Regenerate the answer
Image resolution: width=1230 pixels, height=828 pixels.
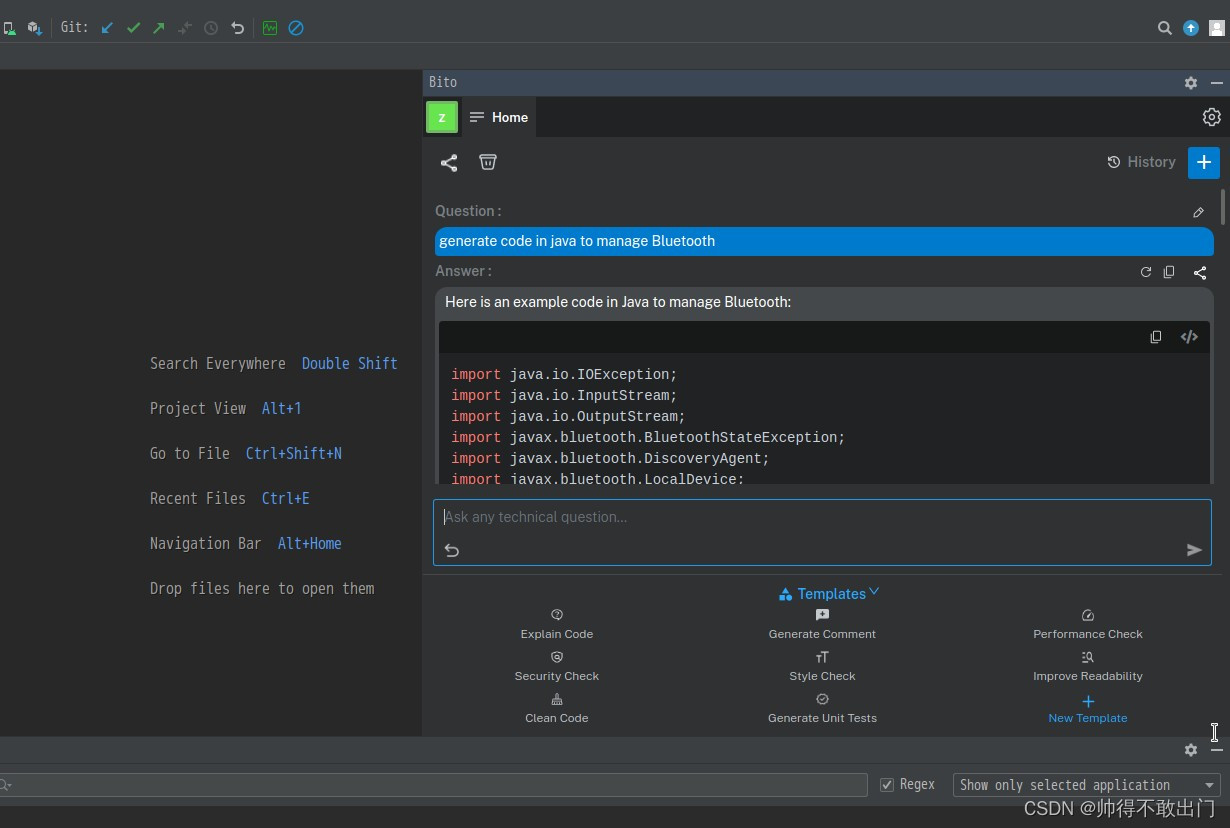[1146, 272]
